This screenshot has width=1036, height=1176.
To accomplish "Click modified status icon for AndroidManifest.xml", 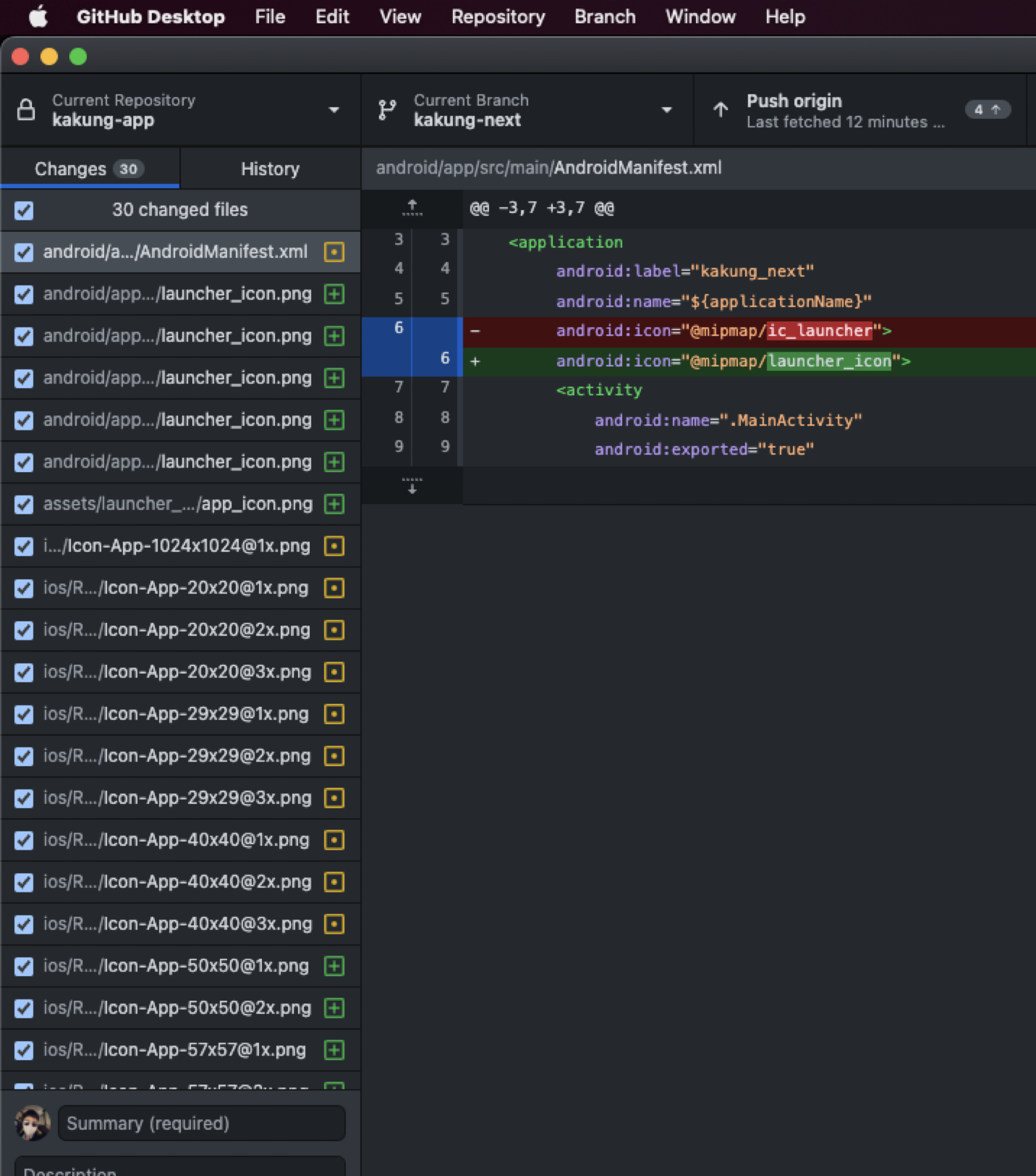I will coord(334,252).
